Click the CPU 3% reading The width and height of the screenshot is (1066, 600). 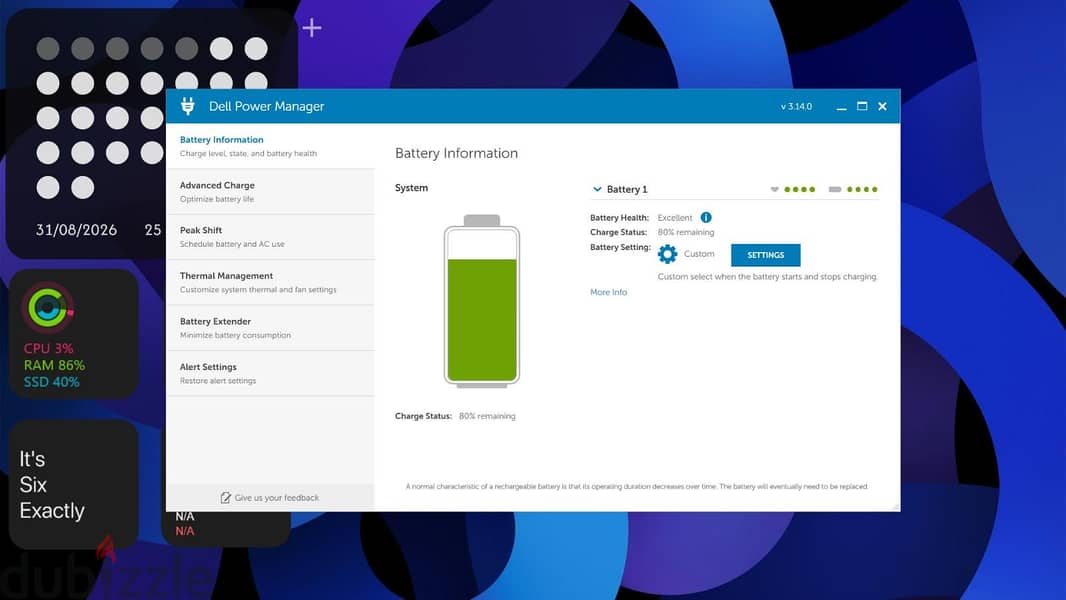(48, 349)
